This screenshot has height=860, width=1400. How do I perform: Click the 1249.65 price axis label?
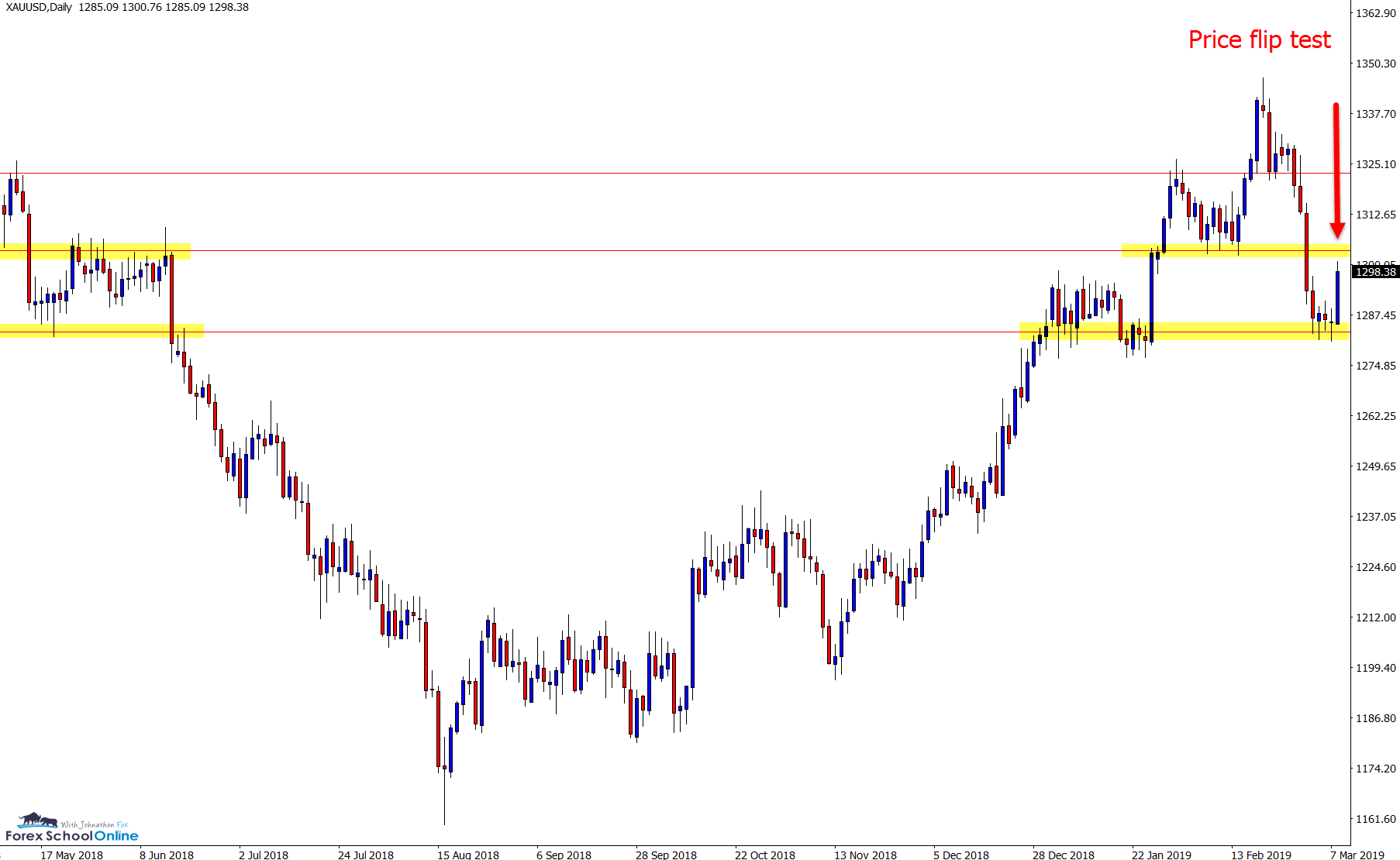point(1375,466)
